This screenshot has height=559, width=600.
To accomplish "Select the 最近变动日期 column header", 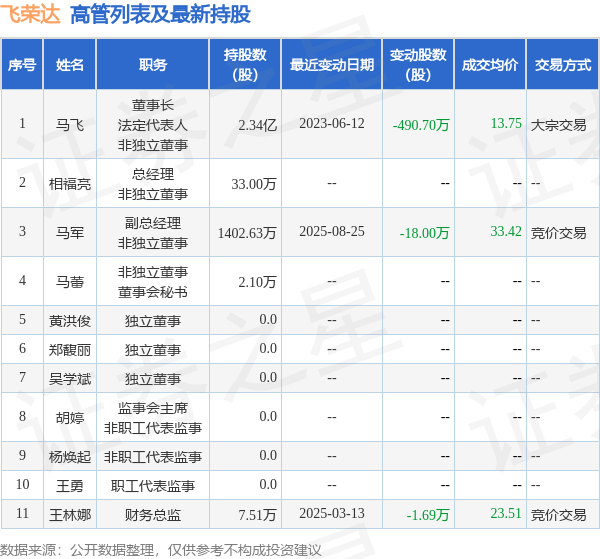I will tap(332, 65).
